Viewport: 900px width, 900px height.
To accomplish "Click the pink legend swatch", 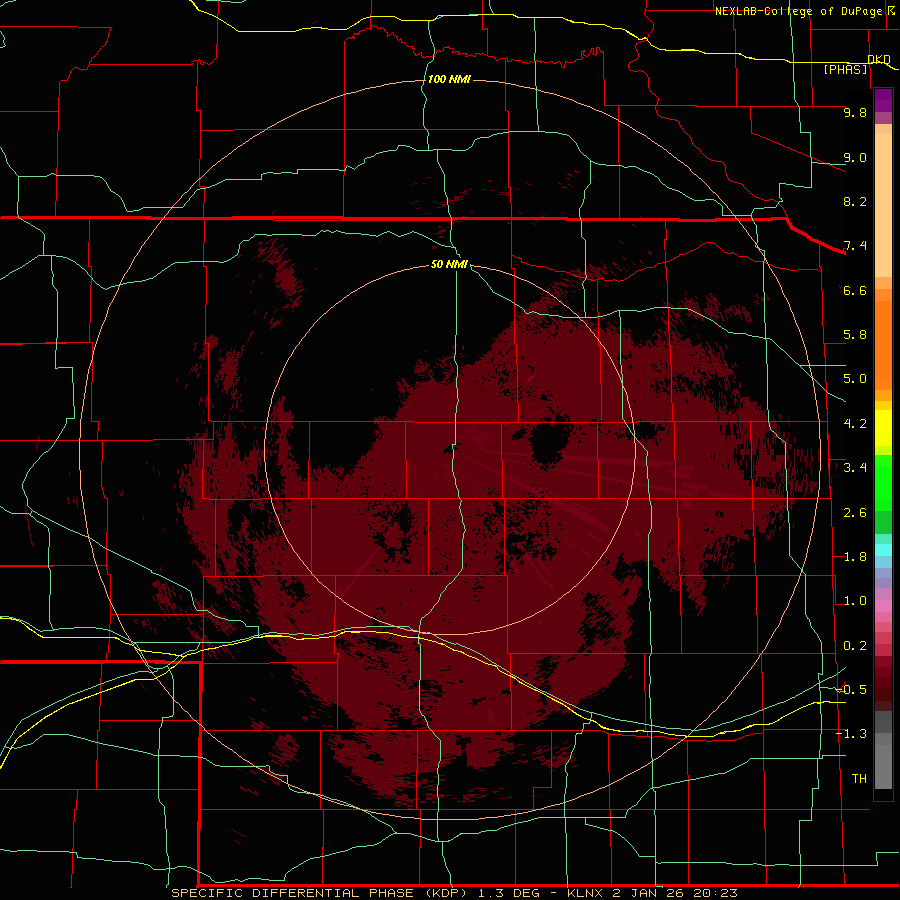I will (883, 606).
